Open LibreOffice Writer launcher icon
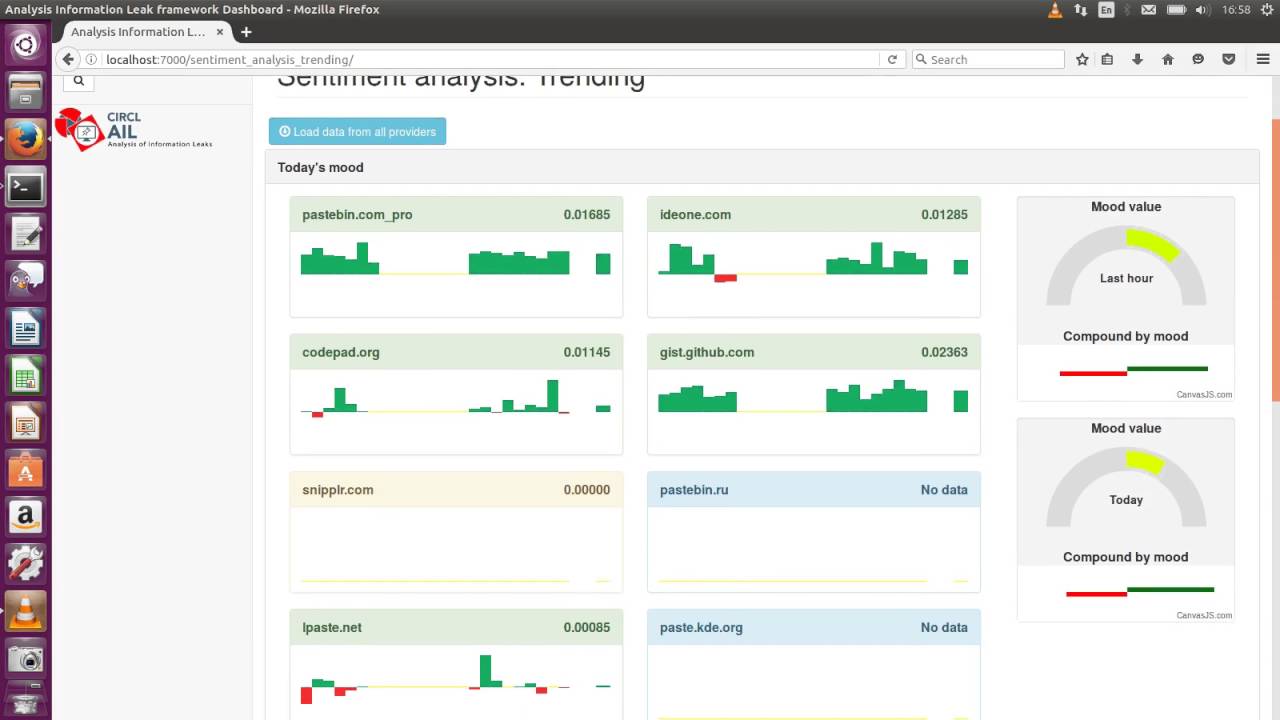This screenshot has height=720, width=1280. point(25,329)
